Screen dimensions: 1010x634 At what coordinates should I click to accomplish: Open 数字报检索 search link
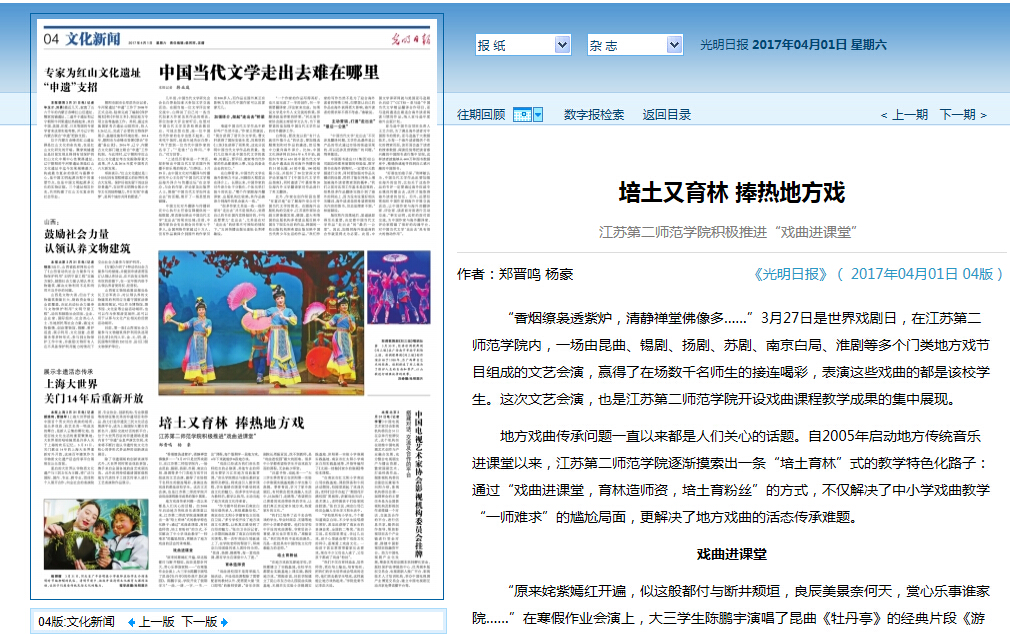pyautogui.click(x=594, y=115)
